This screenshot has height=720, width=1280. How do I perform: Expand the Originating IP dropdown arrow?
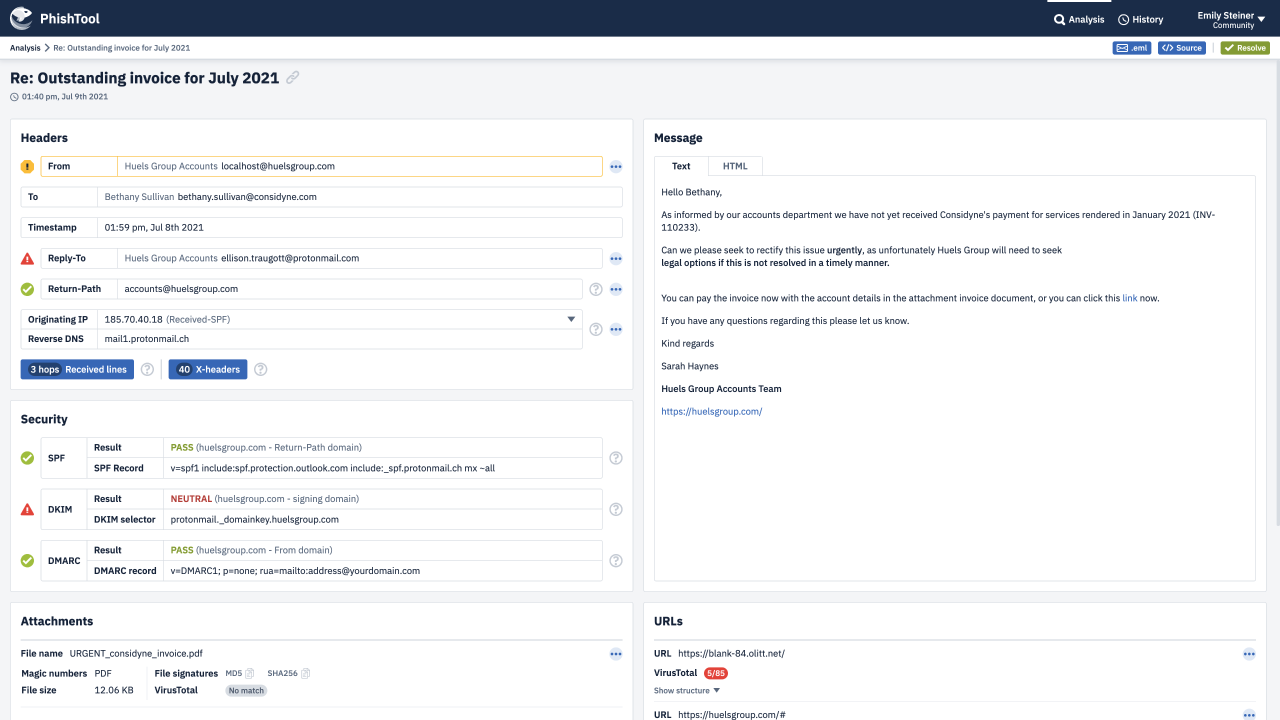[572, 319]
